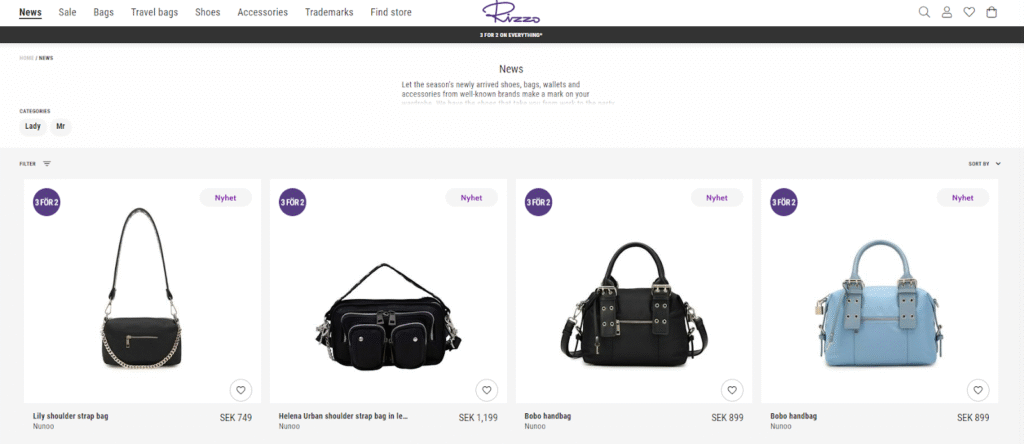1024x444 pixels.
Task: Open the blue Bobo handbag image
Action: pyautogui.click(x=879, y=302)
